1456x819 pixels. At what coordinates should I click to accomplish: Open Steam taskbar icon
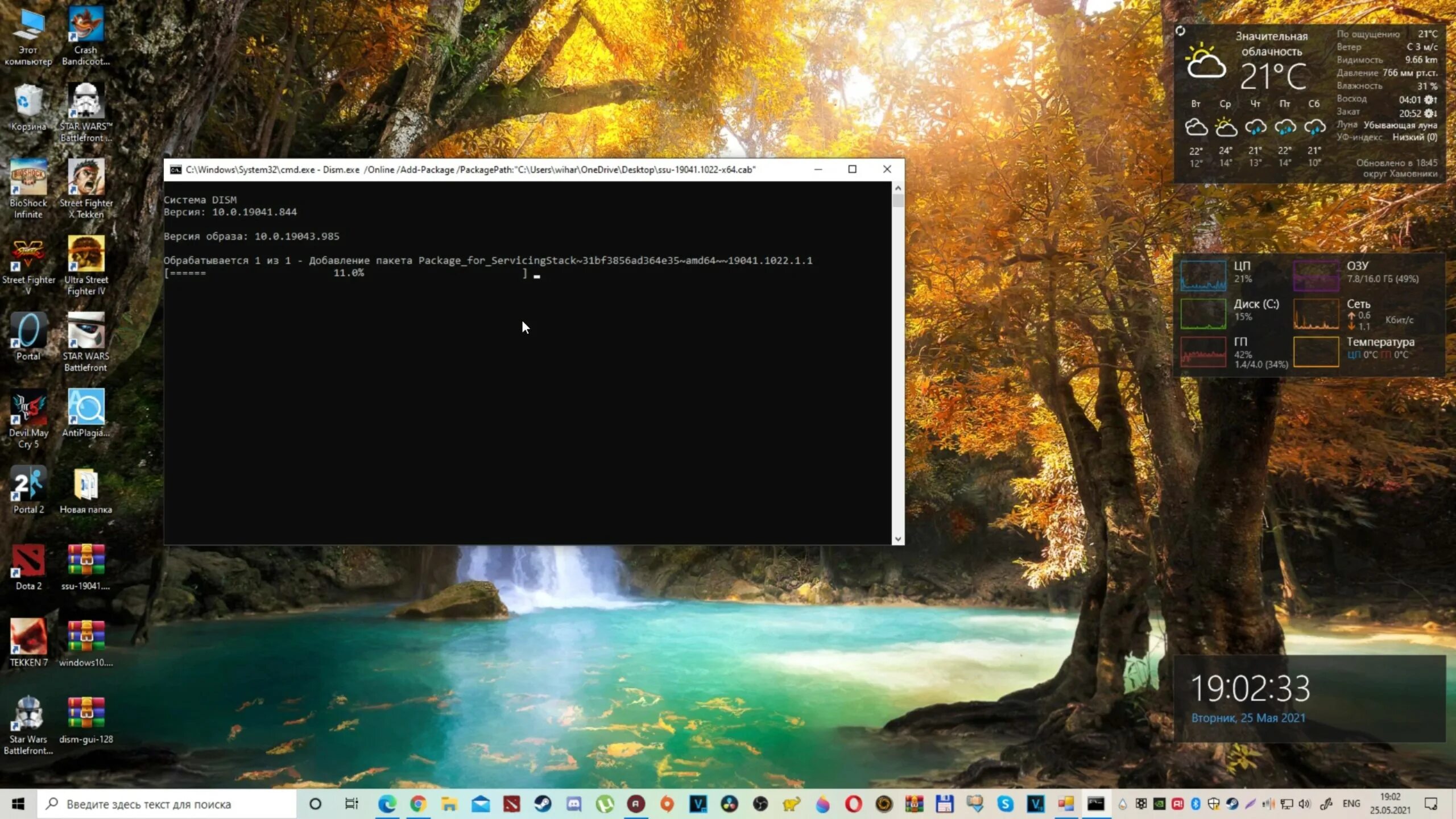(x=543, y=804)
